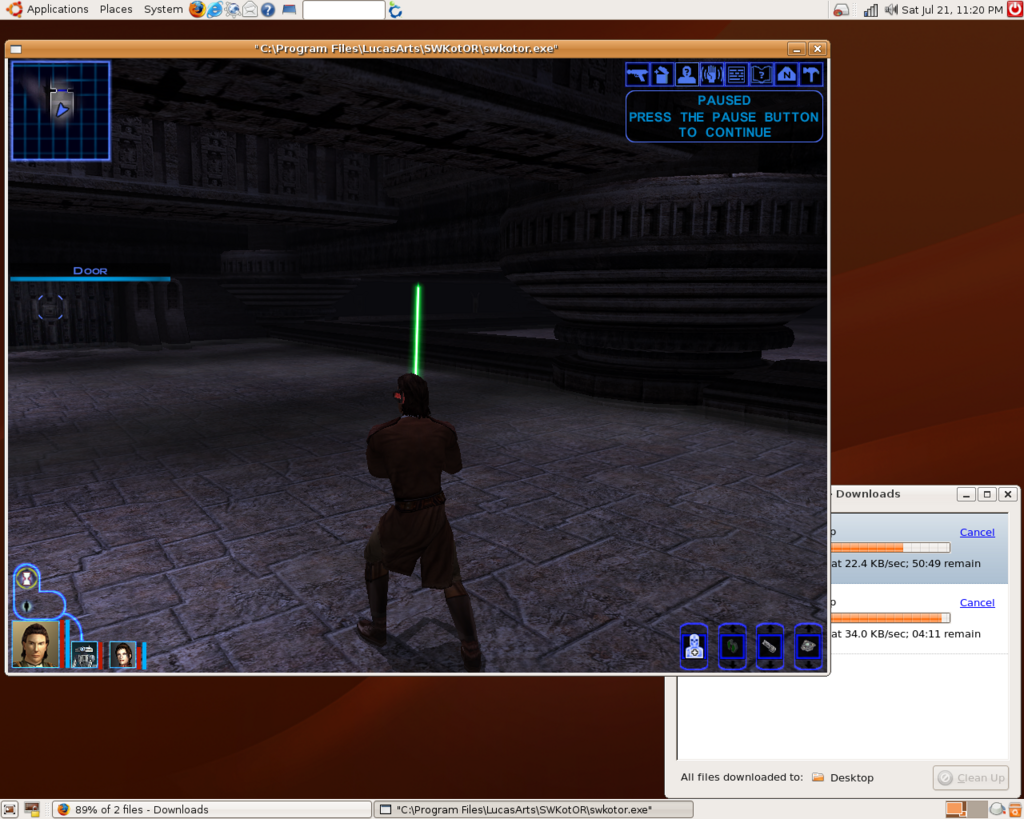
Task: Use the second quick slot with green item
Action: 732,647
